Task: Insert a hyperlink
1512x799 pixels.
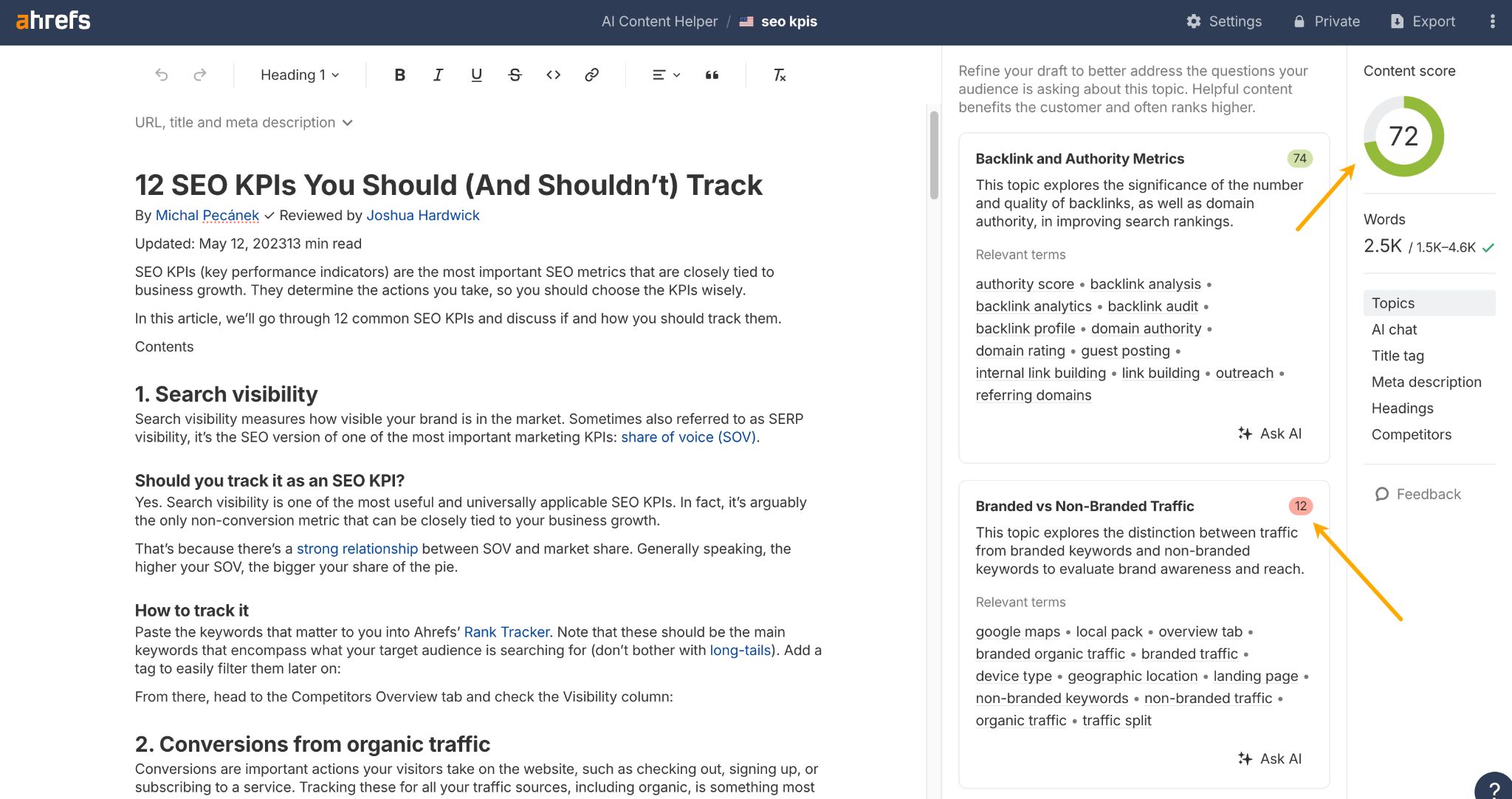Action: 591,74
